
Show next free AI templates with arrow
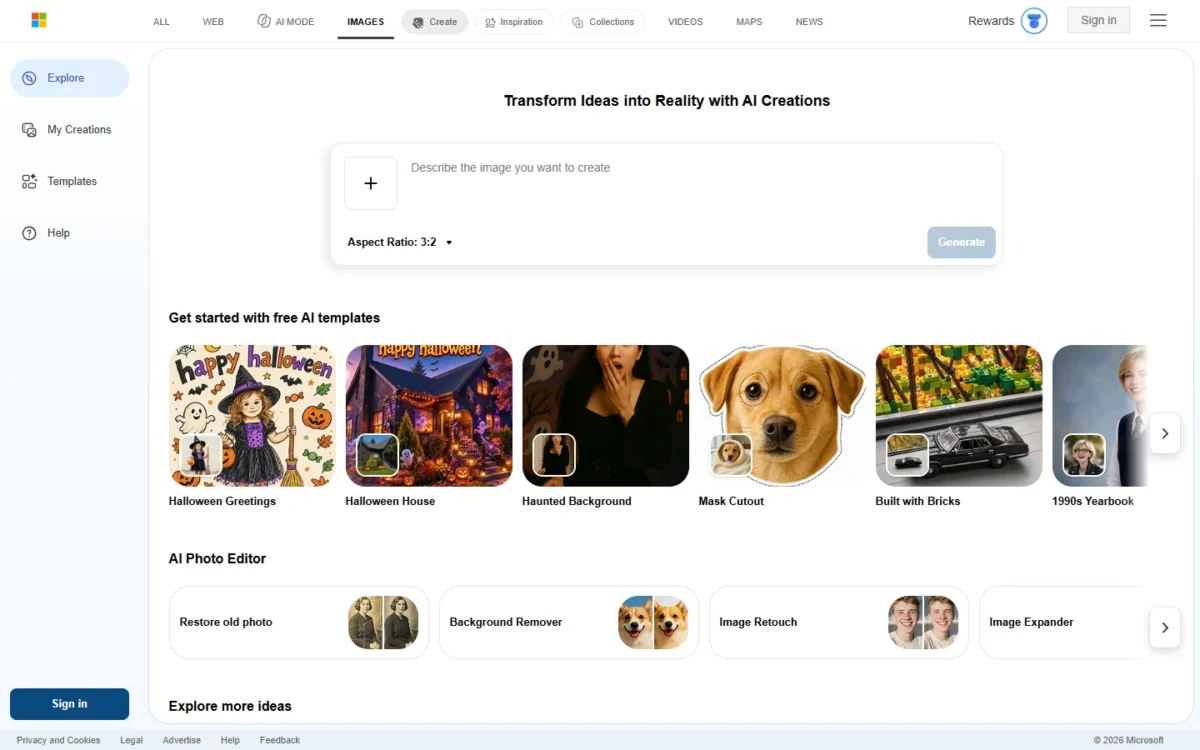coord(1165,434)
